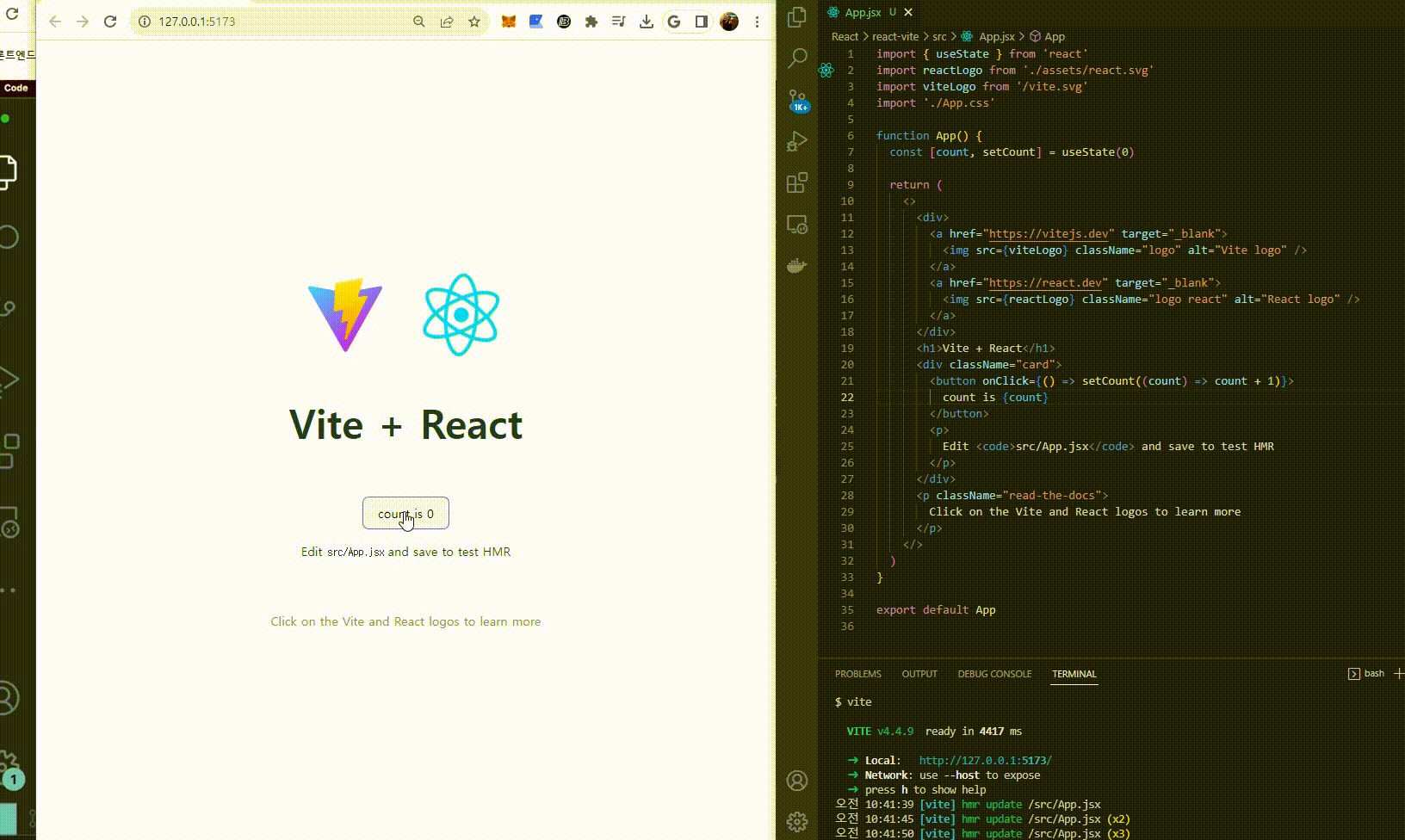Select the bash terminal profile

coord(1366,673)
